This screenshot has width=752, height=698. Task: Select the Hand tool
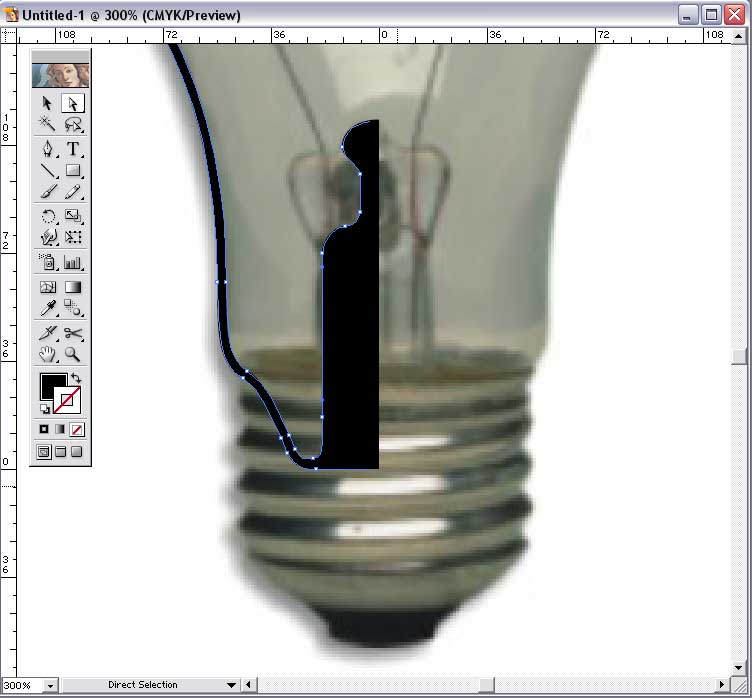click(47, 354)
